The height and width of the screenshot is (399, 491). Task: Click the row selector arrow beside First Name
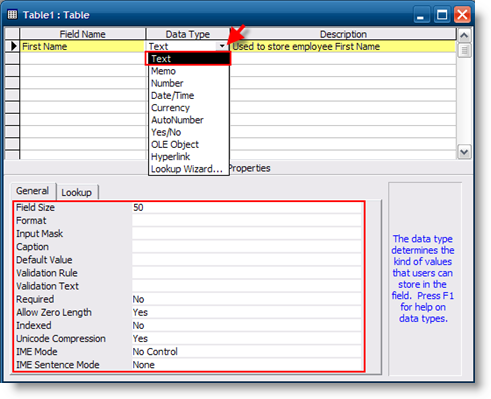[13, 46]
